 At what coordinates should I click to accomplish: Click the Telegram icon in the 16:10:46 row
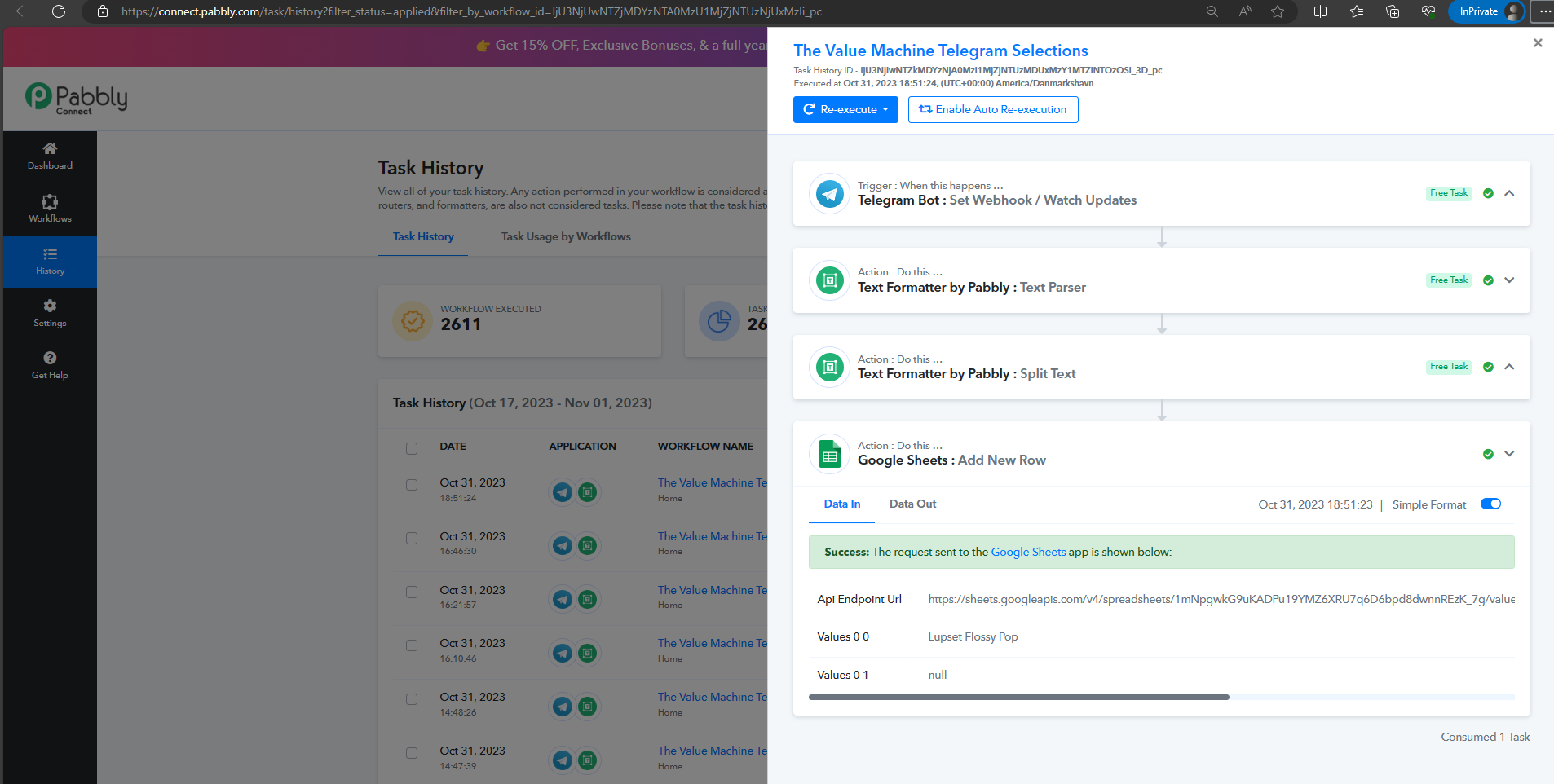(563, 653)
